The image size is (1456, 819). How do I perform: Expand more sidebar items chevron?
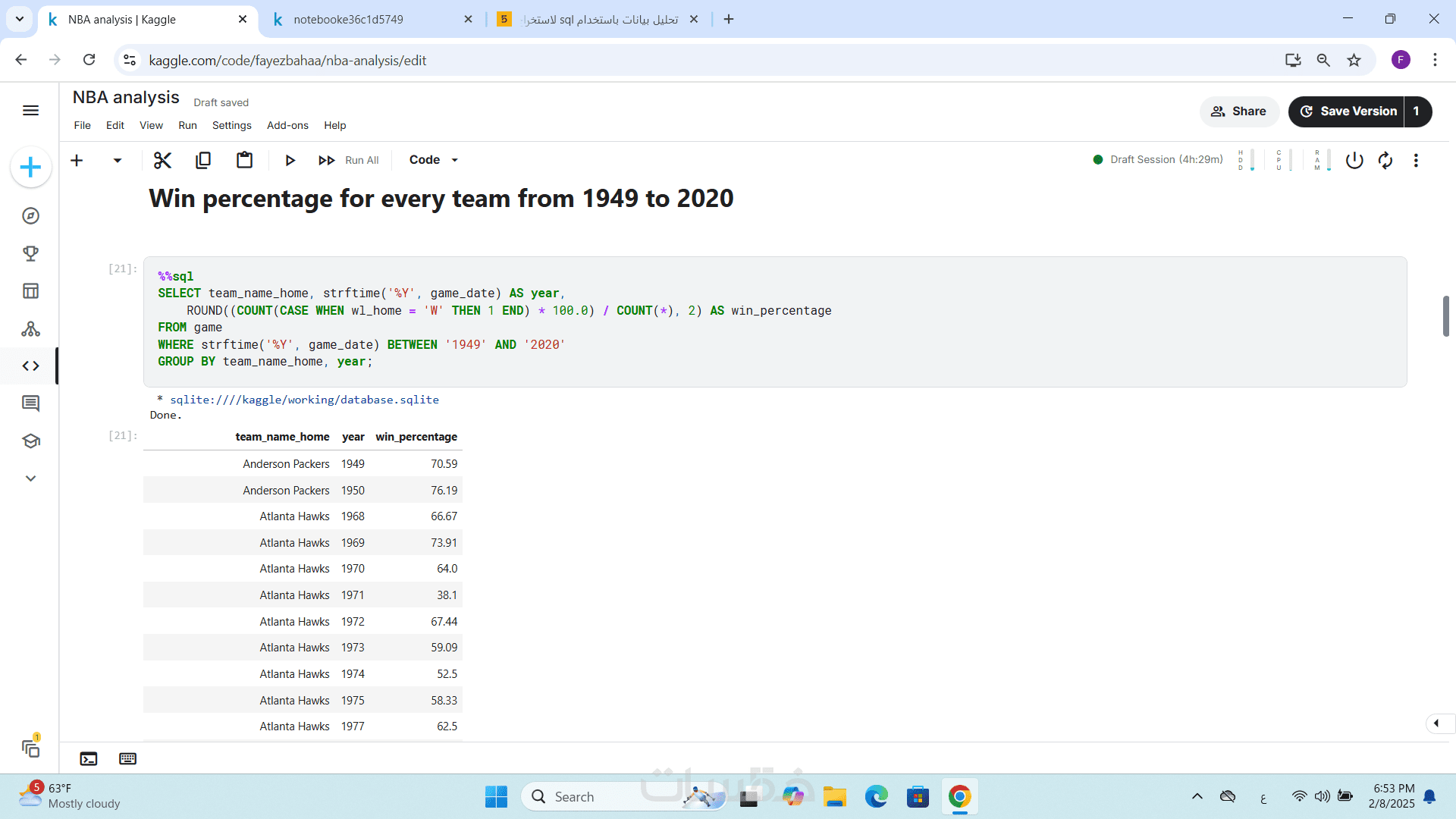(x=30, y=479)
